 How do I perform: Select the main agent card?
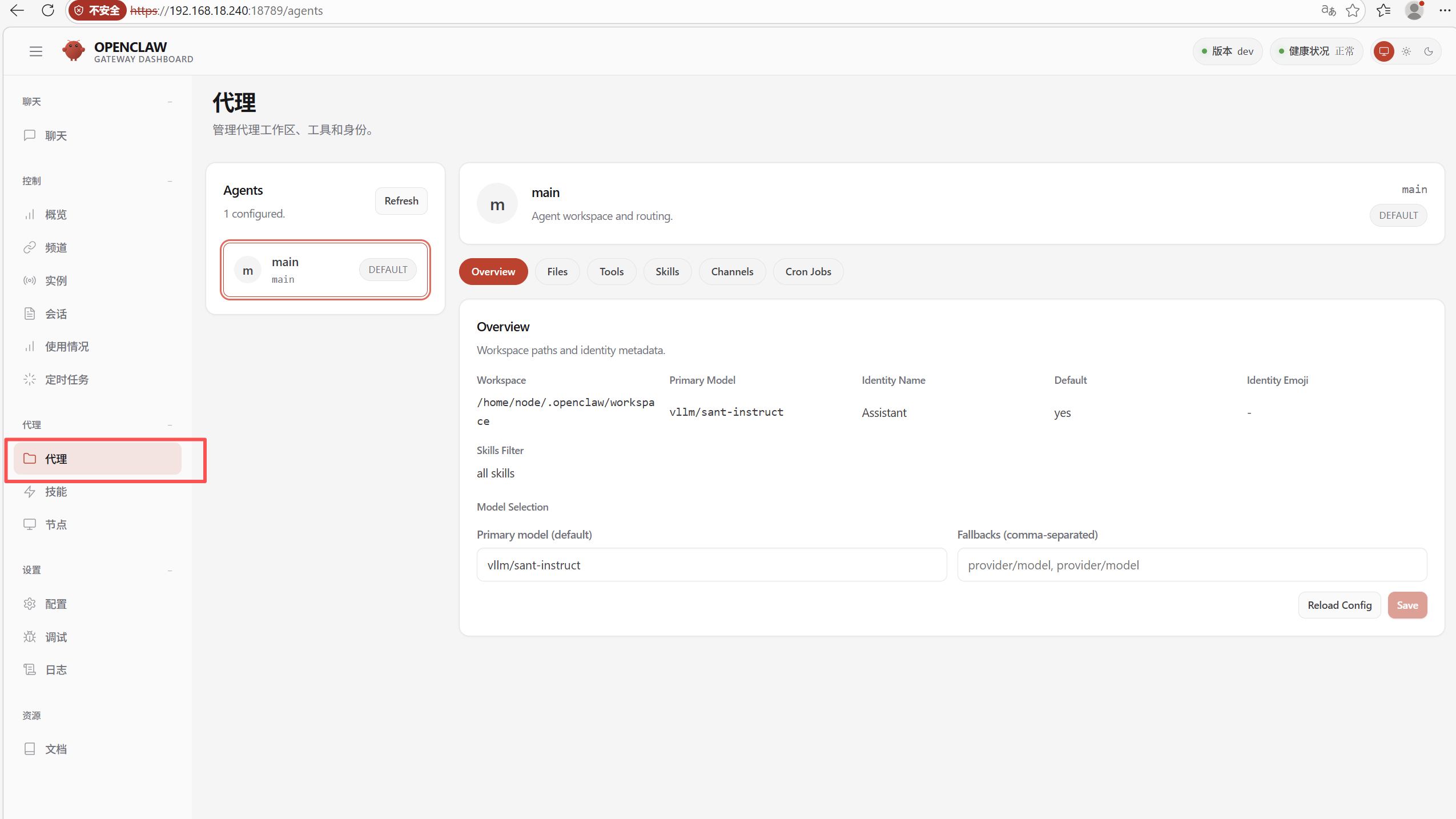[x=325, y=270]
